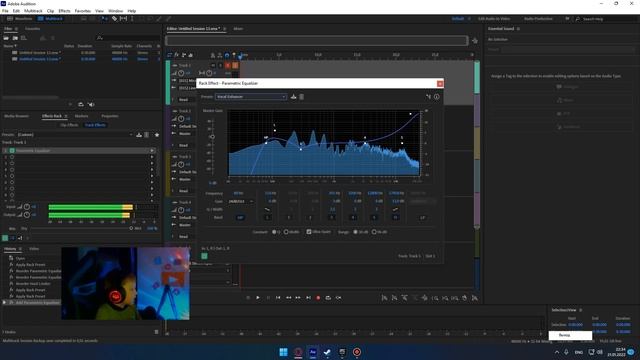Select the Razor tool in top toolbar
This screenshot has width=640, height=360.
pyautogui.click(x=114, y=19)
